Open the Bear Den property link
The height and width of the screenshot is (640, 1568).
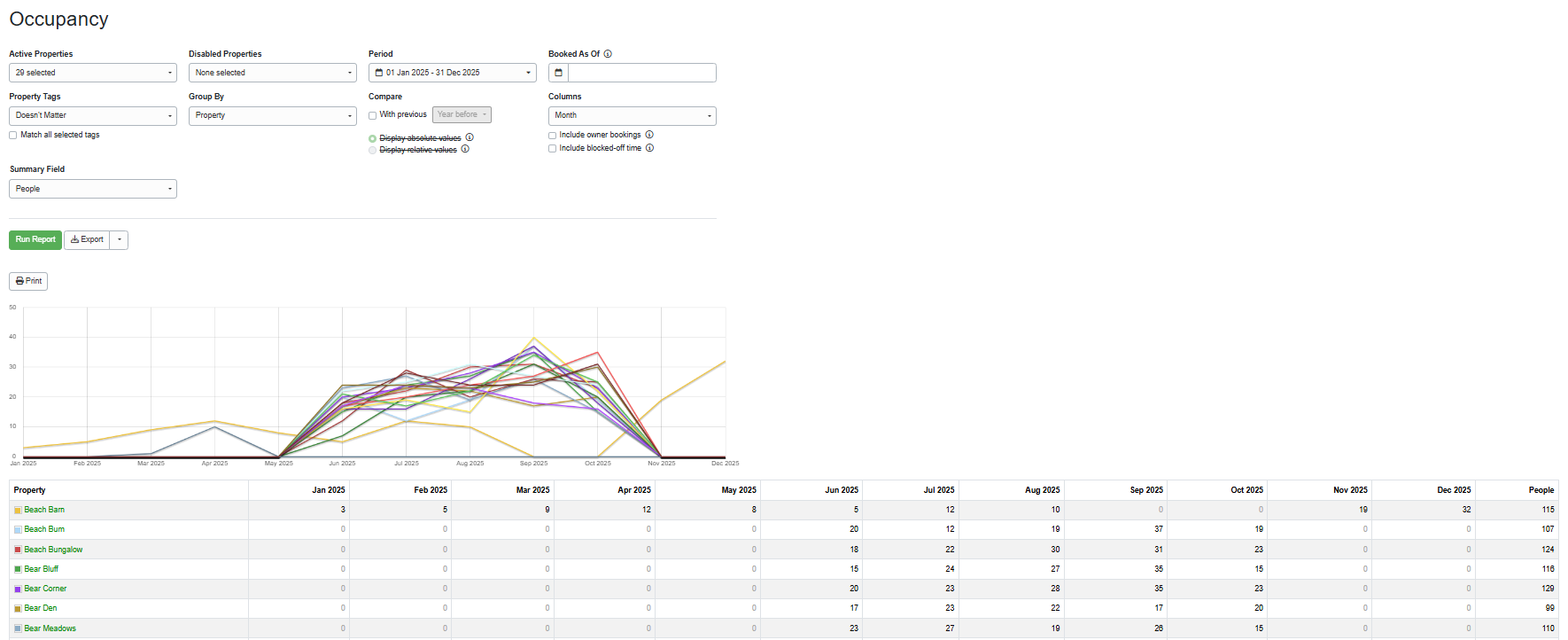[x=41, y=608]
